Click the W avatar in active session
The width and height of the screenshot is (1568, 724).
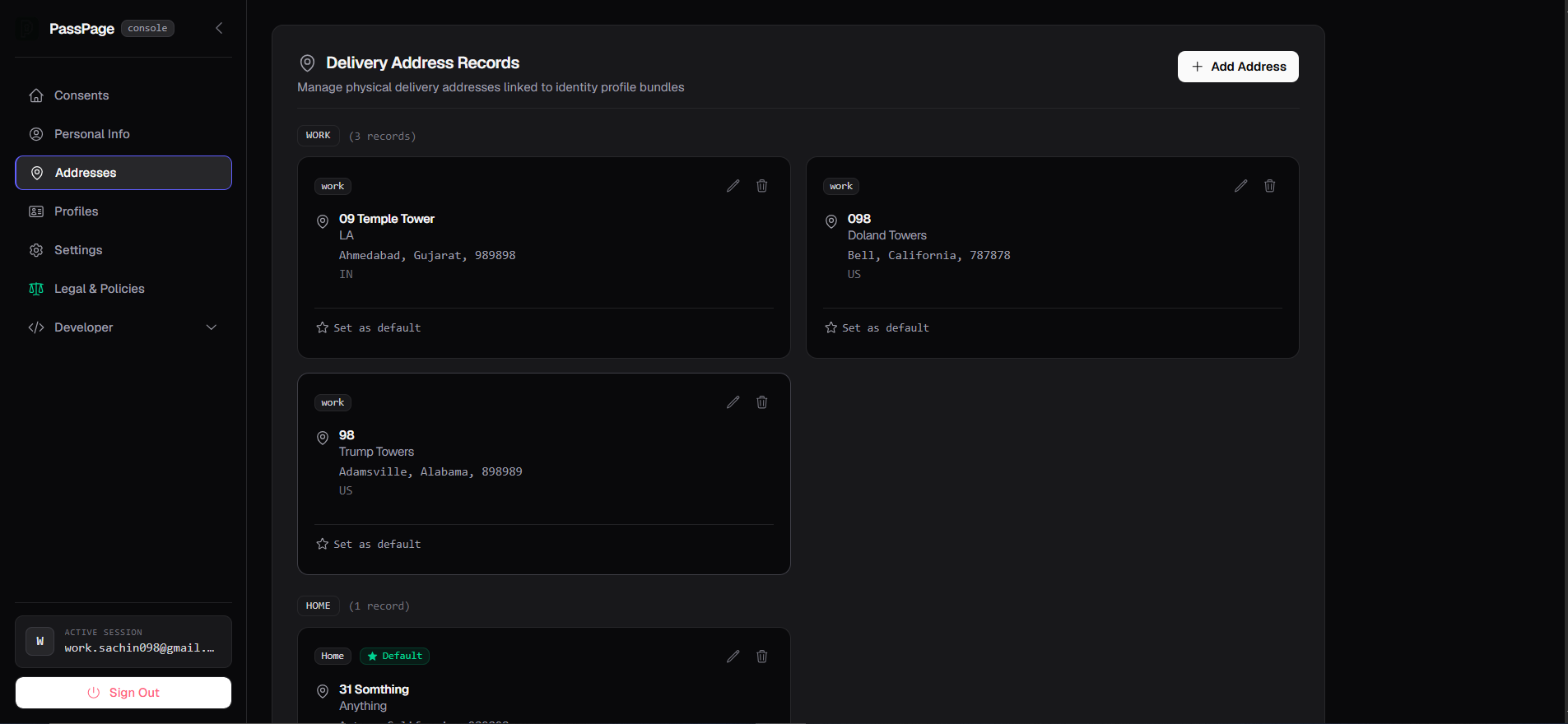pyautogui.click(x=40, y=641)
